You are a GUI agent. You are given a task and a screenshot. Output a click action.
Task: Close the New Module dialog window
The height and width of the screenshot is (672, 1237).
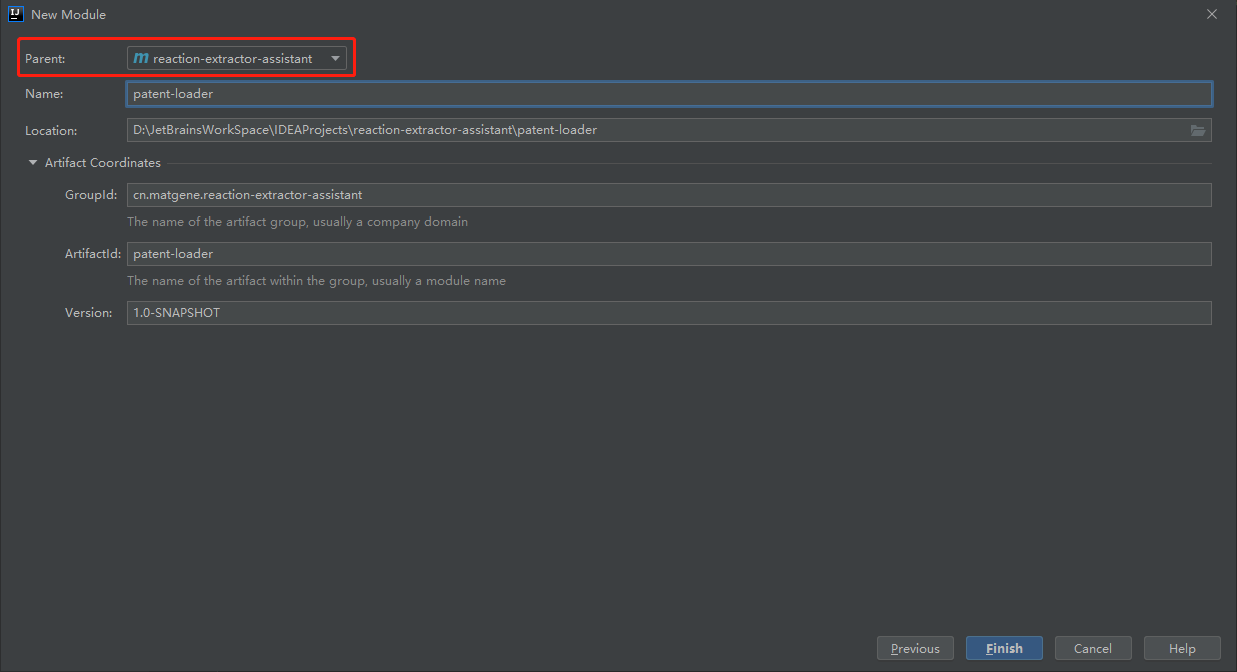point(1211,14)
